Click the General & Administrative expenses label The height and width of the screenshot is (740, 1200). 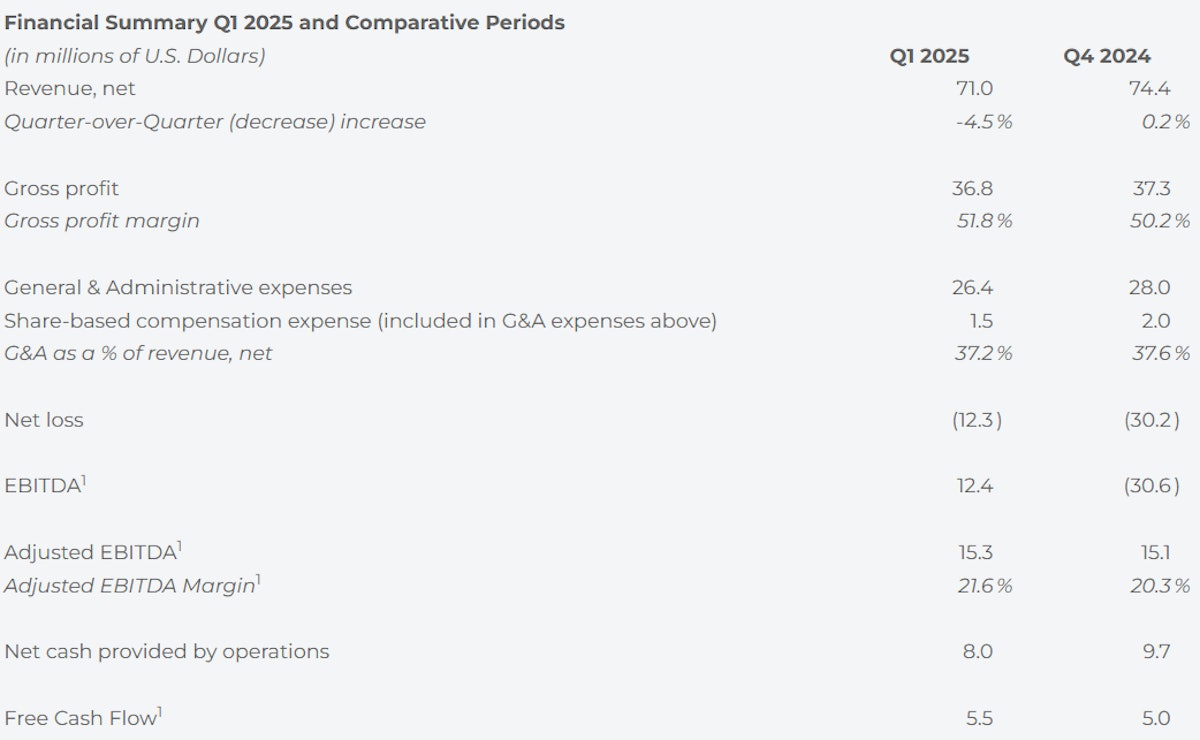178,288
